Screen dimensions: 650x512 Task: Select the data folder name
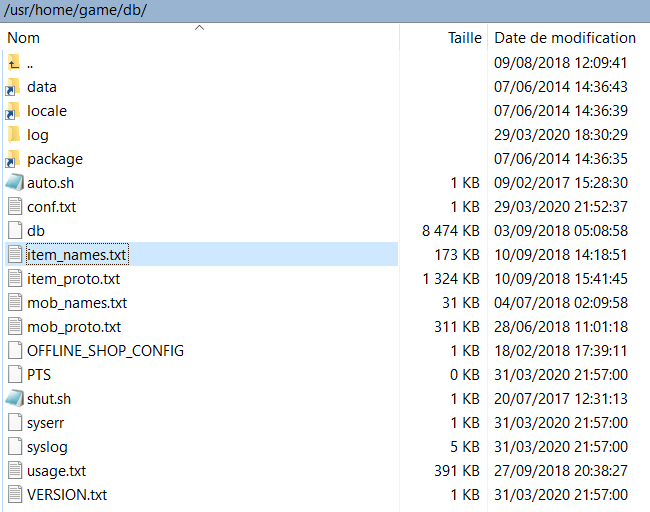[x=42, y=87]
